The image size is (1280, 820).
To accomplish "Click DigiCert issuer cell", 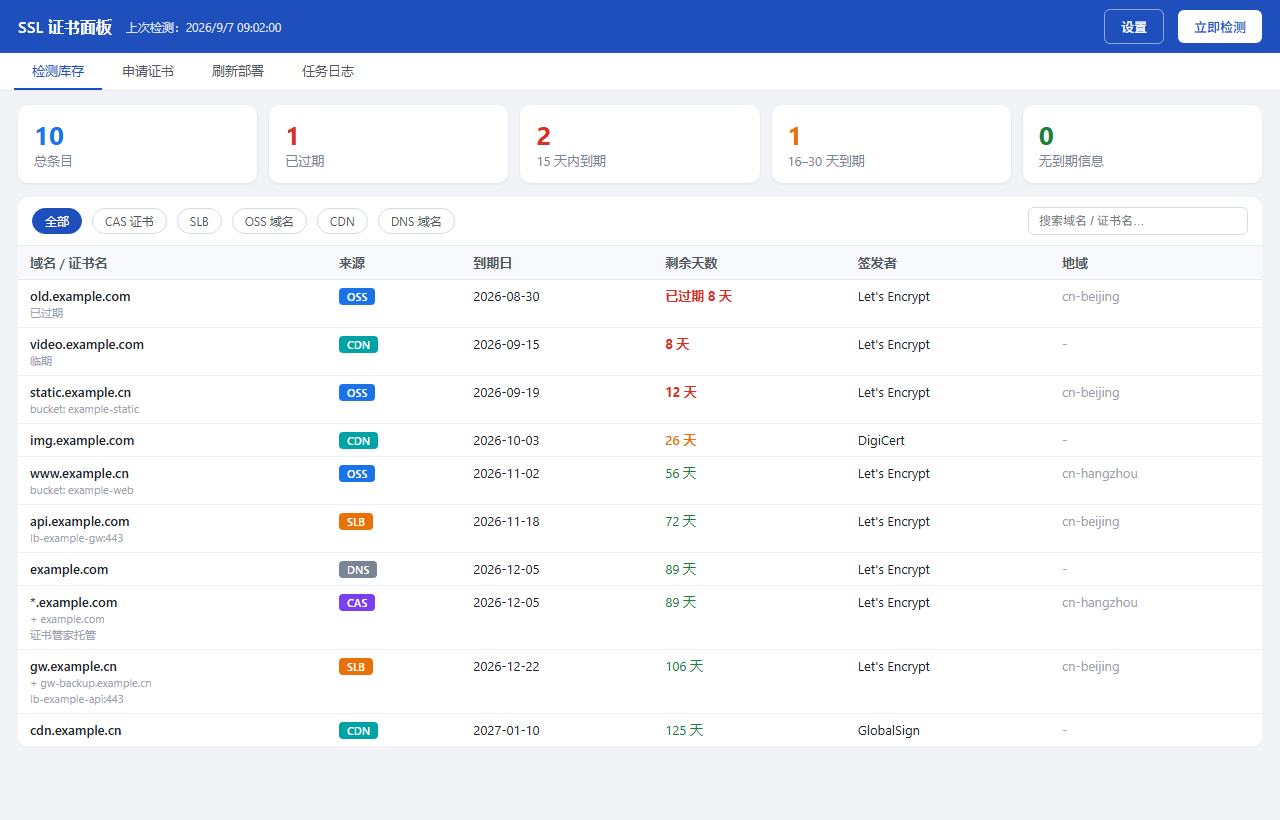I will pos(881,440).
